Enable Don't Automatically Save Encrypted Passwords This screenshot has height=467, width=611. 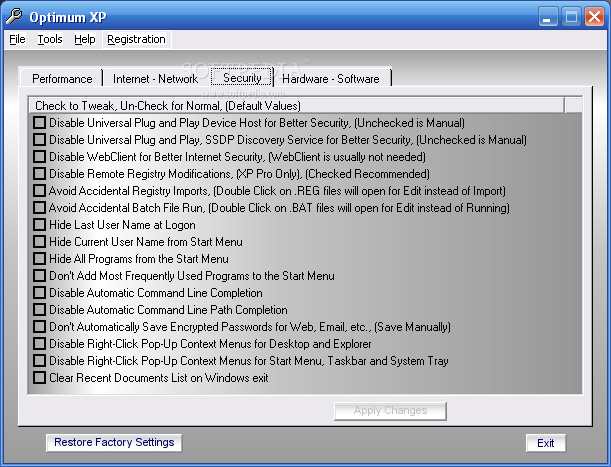(x=39, y=326)
